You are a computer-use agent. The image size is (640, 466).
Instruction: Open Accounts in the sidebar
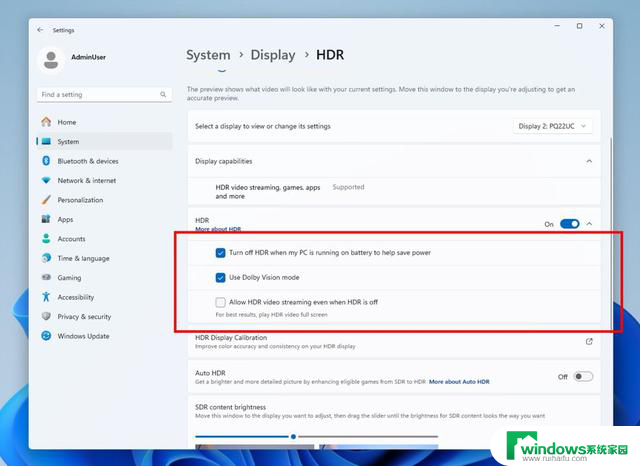104,239
